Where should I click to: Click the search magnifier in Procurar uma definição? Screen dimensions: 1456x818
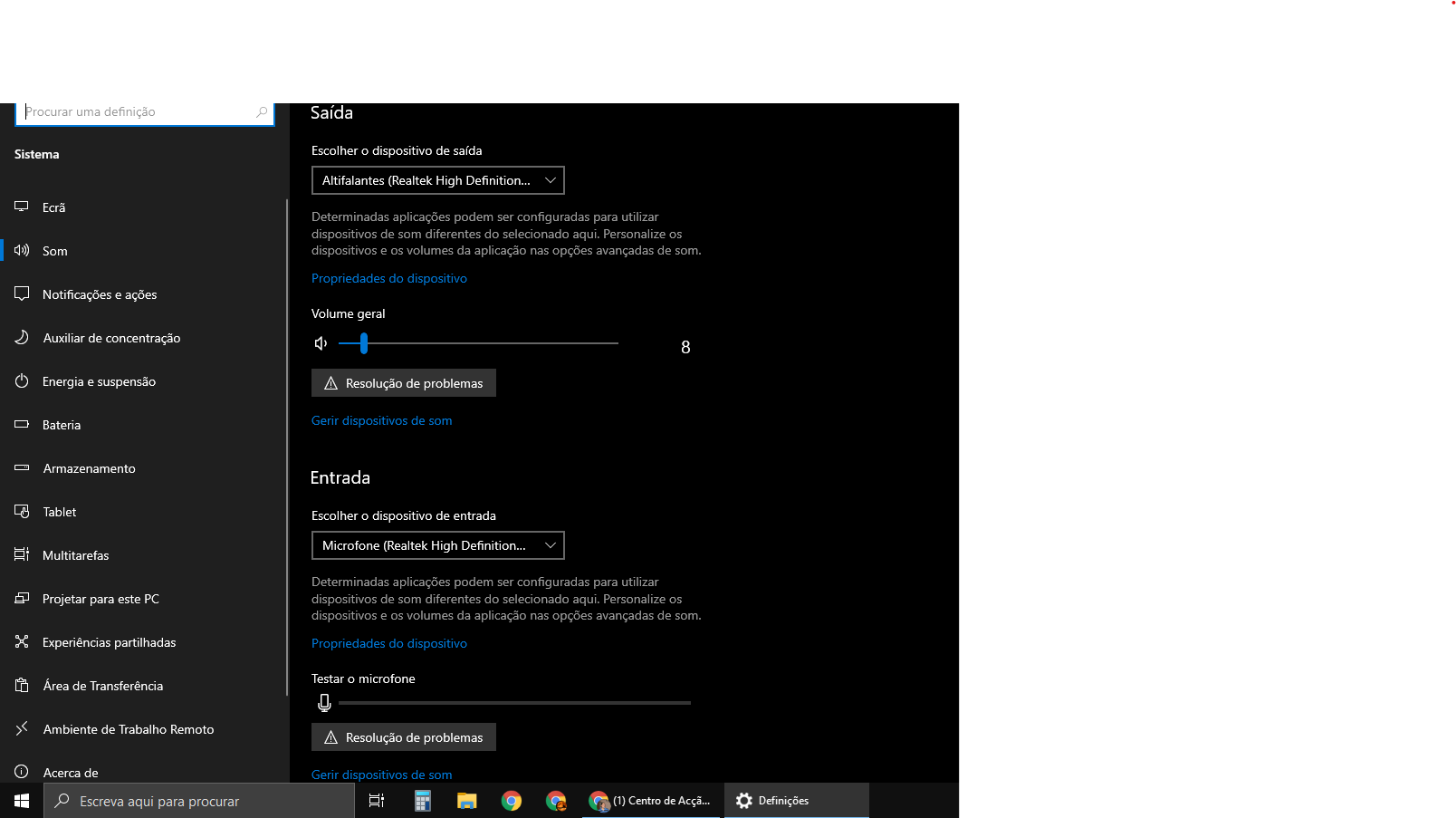tap(262, 112)
